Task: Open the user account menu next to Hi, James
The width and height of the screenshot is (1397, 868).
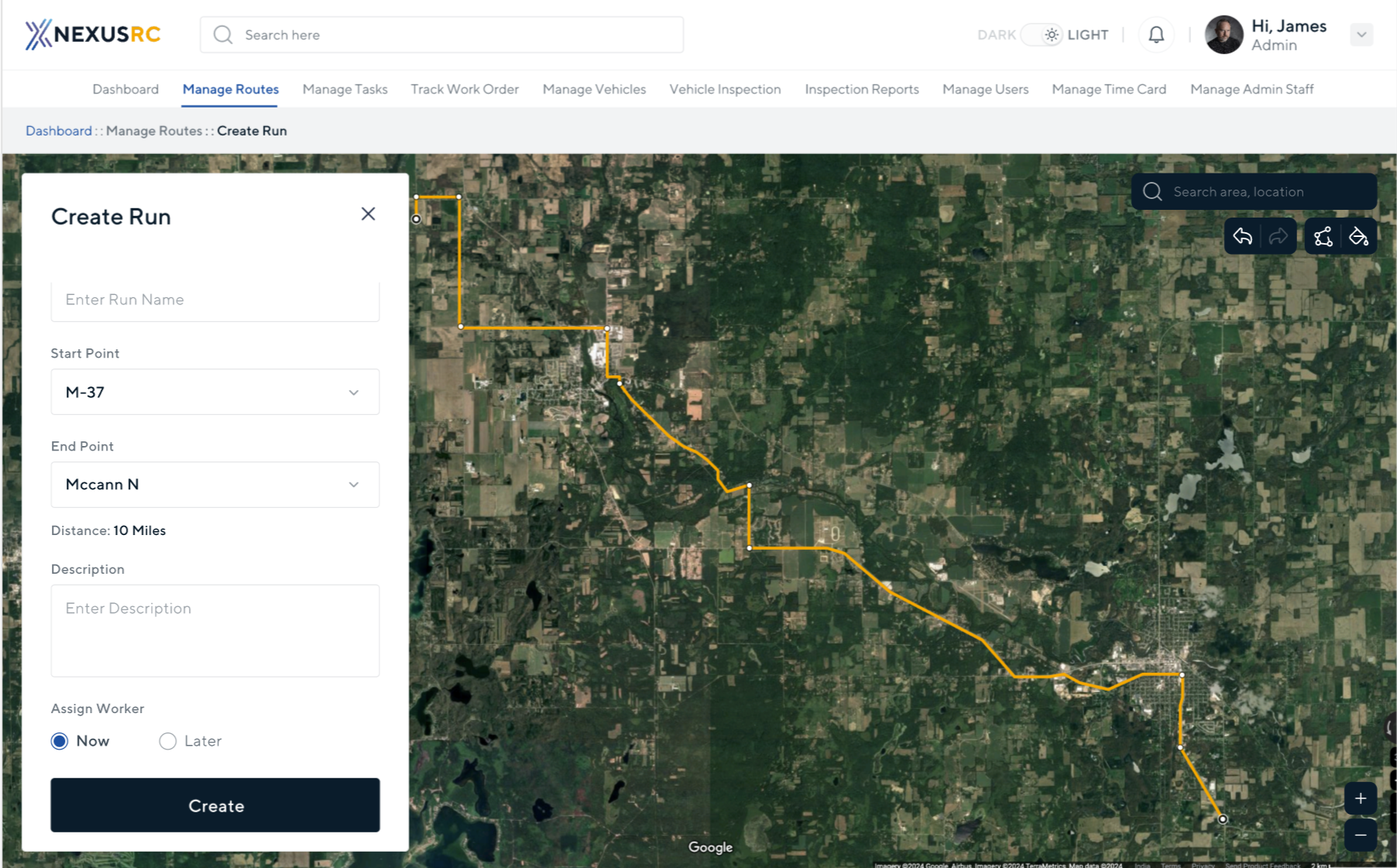Action: [1361, 34]
